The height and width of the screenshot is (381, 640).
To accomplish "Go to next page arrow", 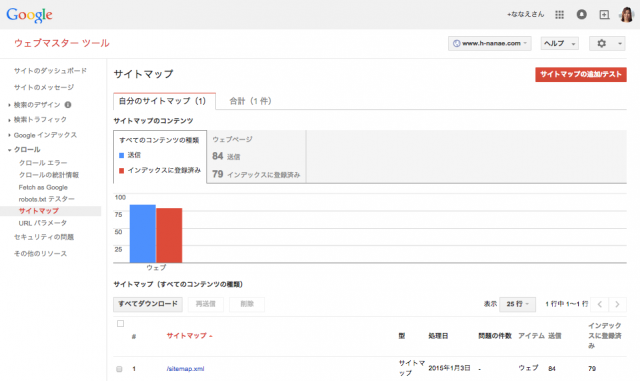I will tap(618, 304).
